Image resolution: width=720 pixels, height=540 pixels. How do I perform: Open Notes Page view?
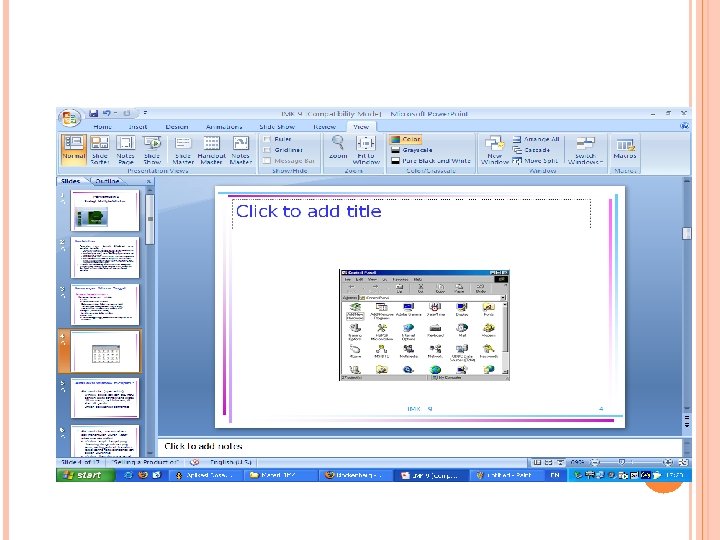(125, 150)
